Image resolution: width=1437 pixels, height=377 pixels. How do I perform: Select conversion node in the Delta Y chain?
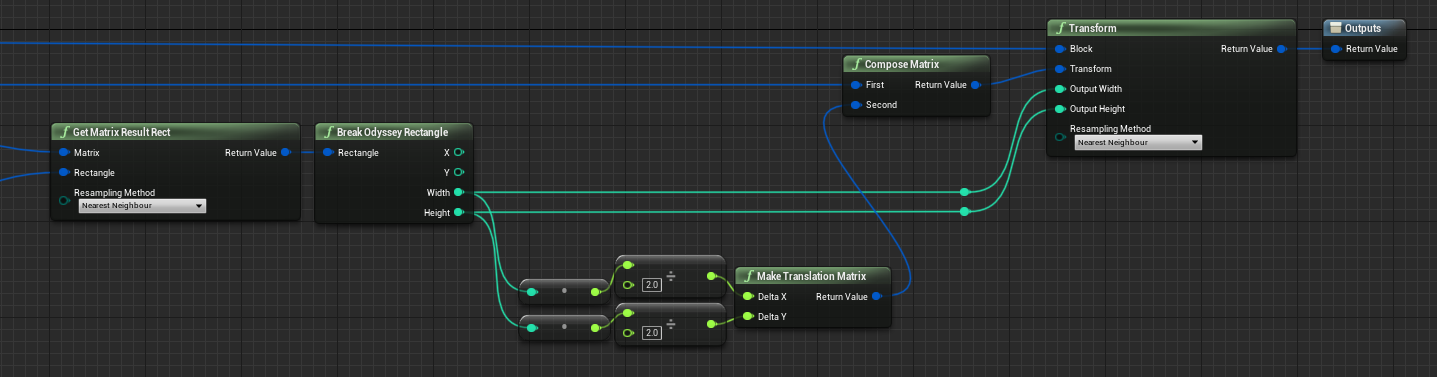565,327
